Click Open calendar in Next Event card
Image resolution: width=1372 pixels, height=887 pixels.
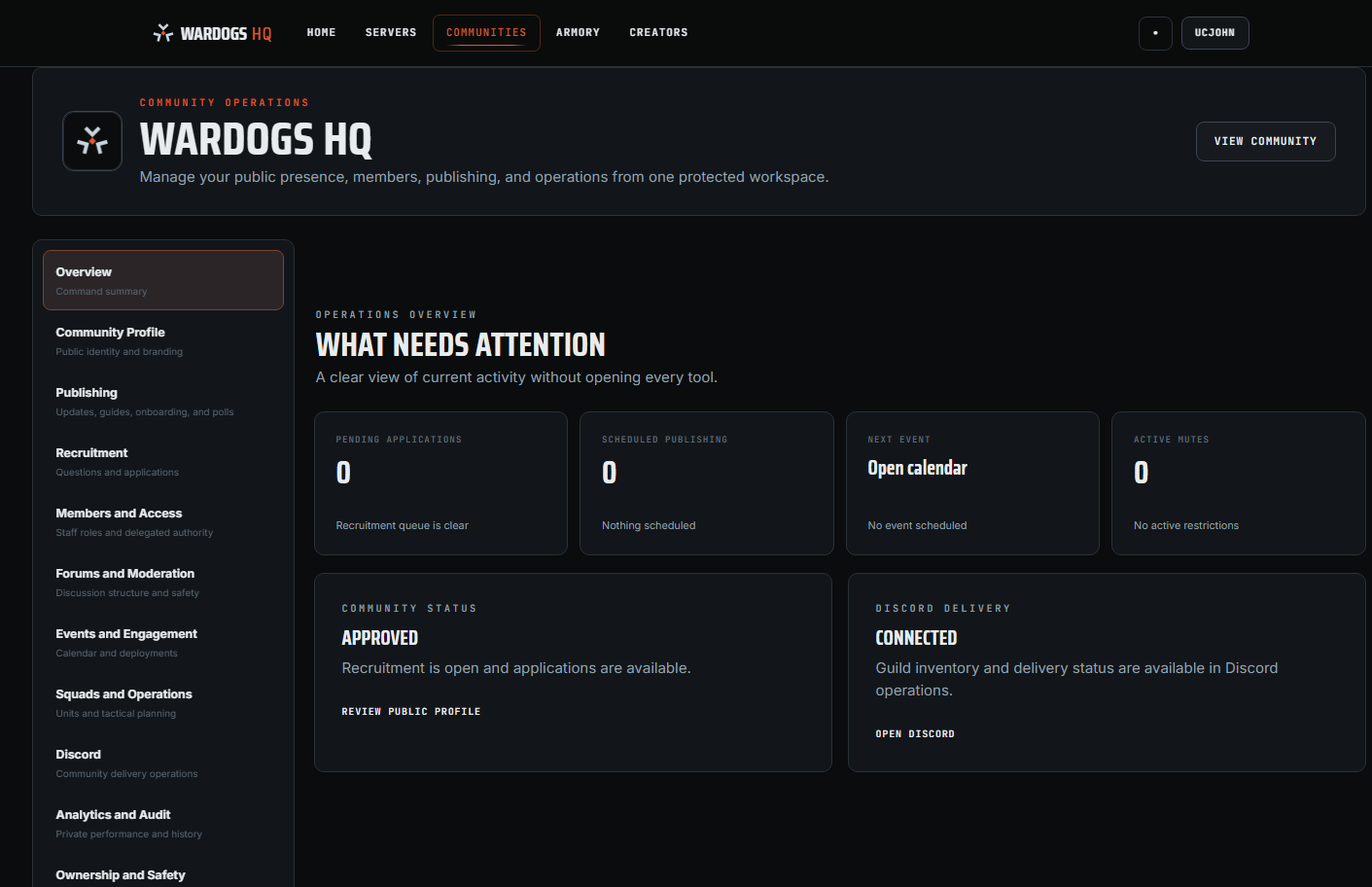917,468
